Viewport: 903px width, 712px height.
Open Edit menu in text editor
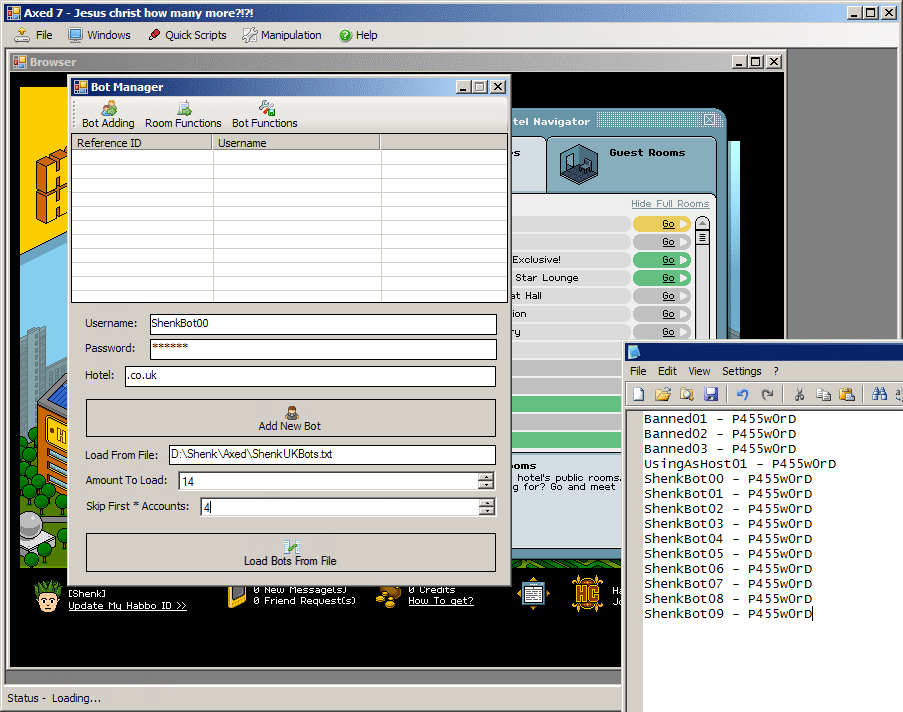coord(667,372)
